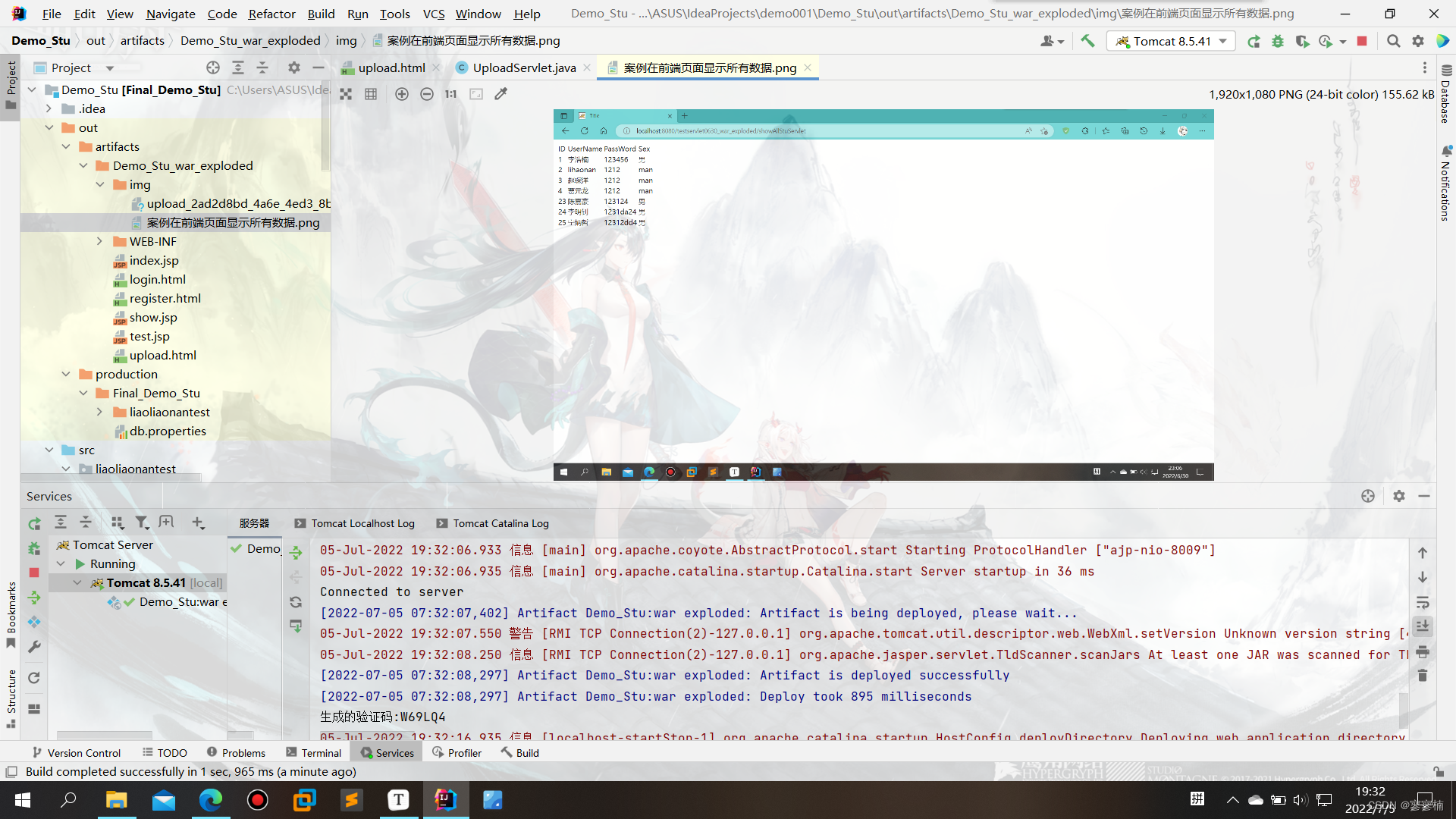Expand the WEB-INF folder

(99, 241)
